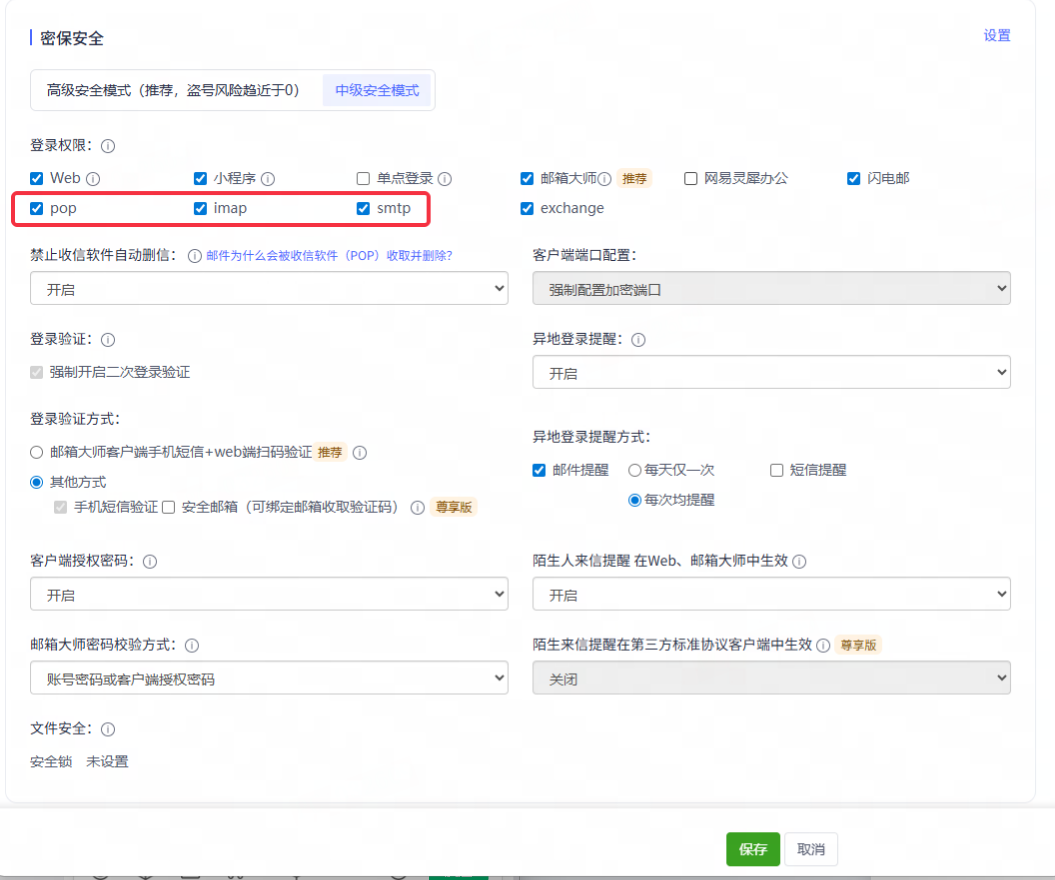Open the 客户端端口配置 dropdown
The height and width of the screenshot is (880, 1055).
pyautogui.click(x=771, y=289)
